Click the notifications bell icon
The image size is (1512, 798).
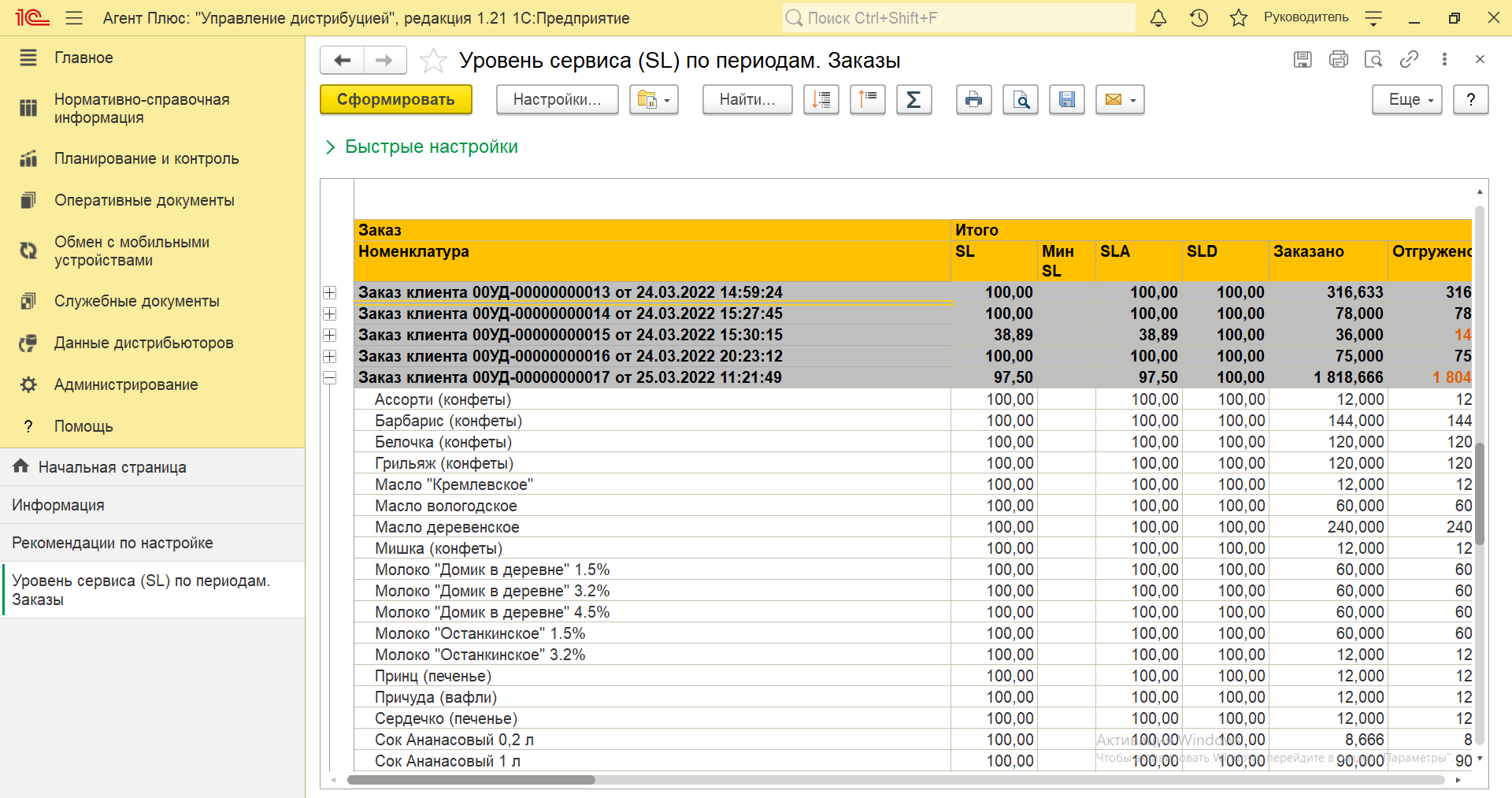pyautogui.click(x=1158, y=17)
